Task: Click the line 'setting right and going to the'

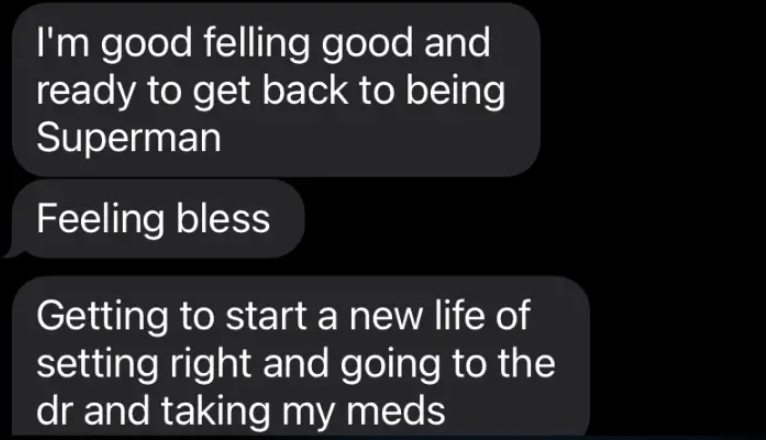Action: click(296, 364)
